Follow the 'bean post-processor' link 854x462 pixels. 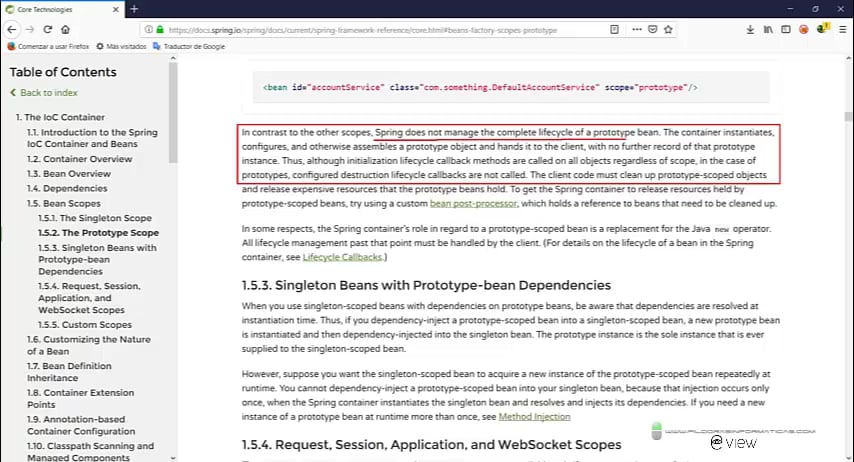click(473, 203)
